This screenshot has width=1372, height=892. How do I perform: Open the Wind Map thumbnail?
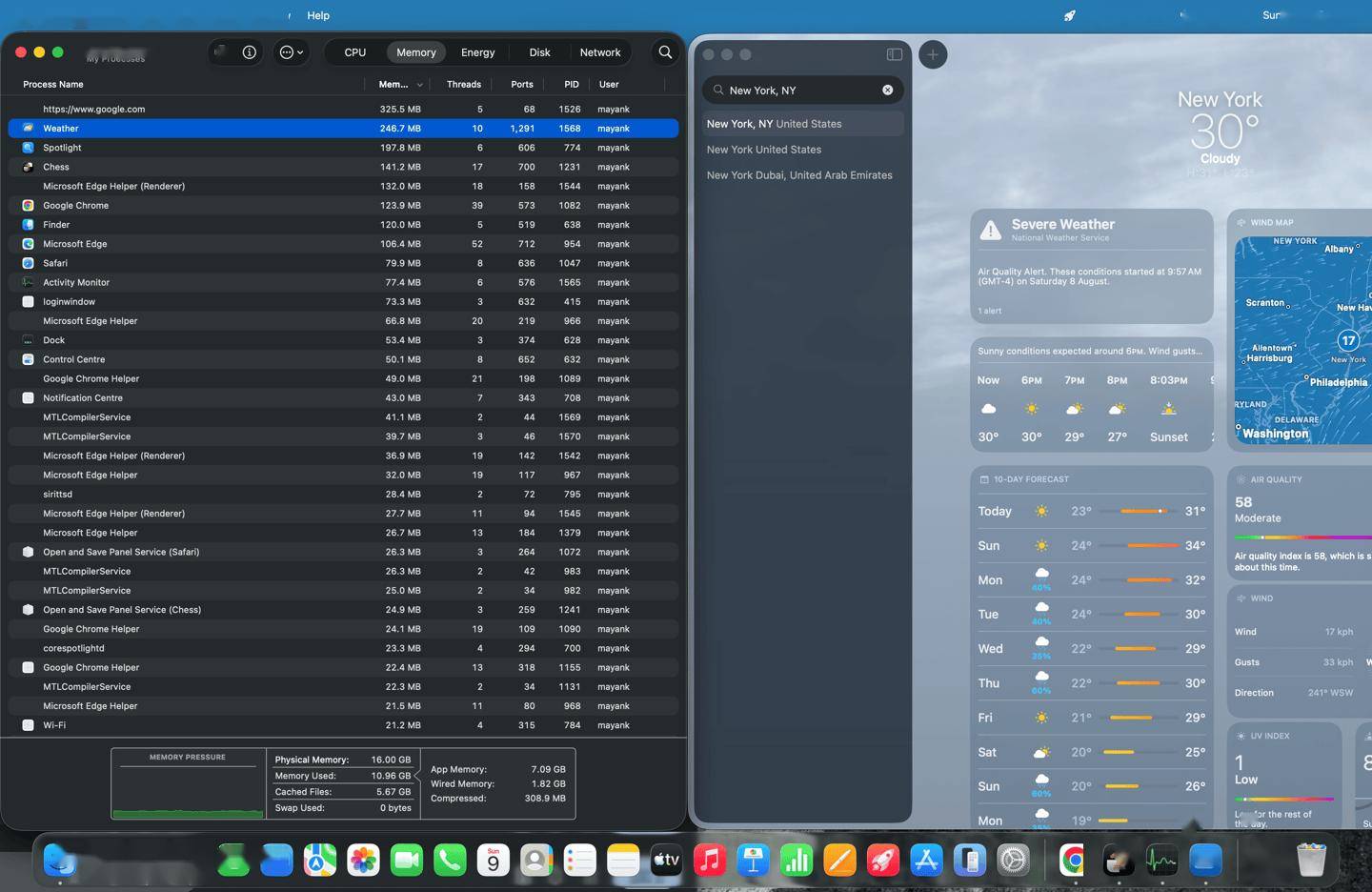1303,339
